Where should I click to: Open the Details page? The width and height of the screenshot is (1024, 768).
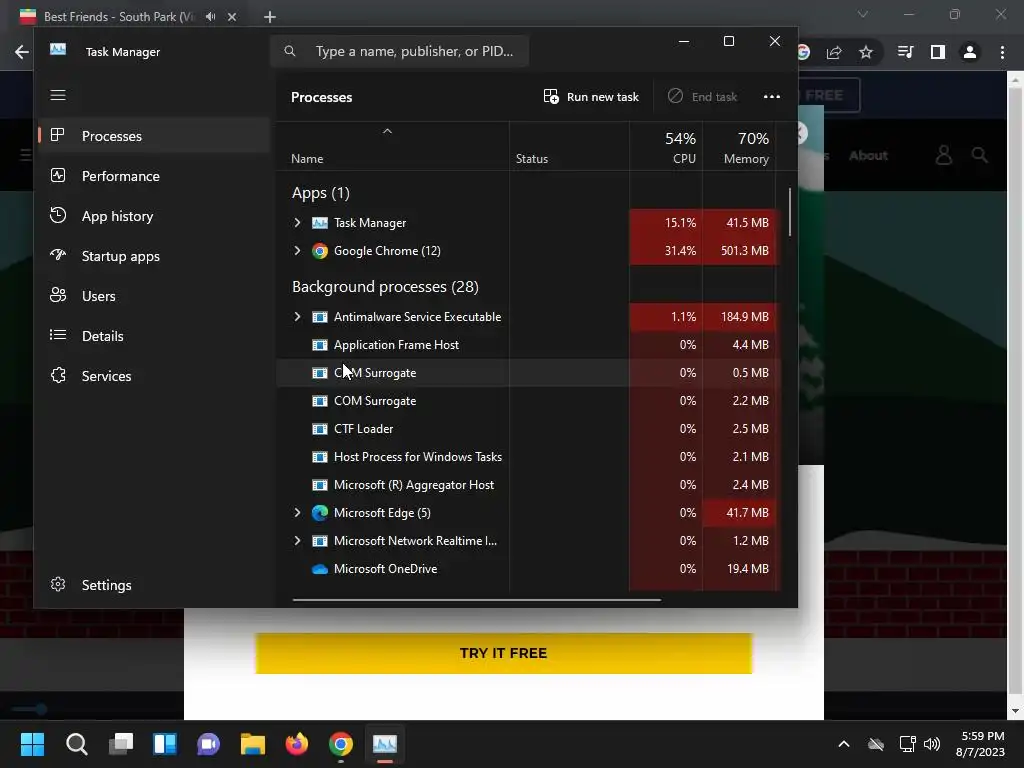[154, 336]
